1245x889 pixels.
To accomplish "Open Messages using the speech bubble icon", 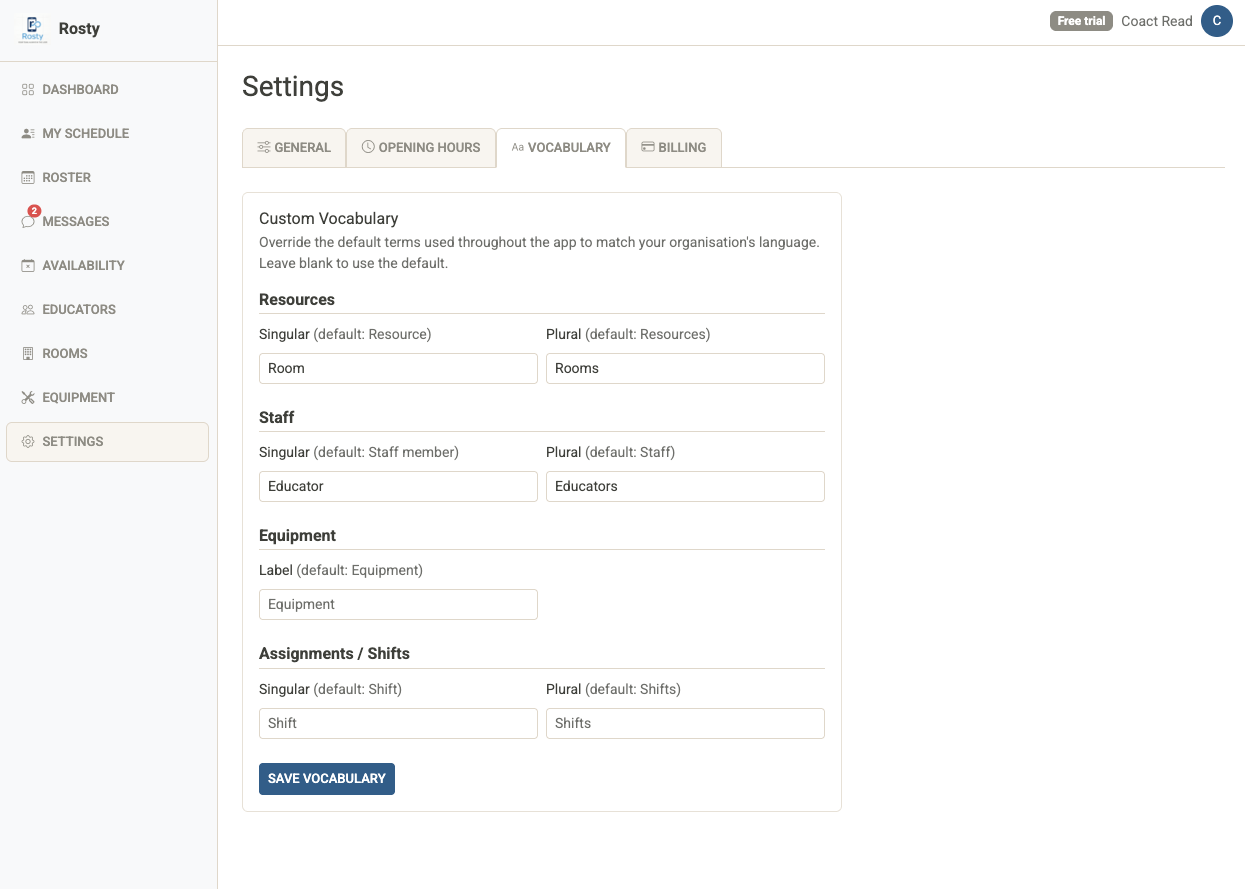I will pos(27,221).
